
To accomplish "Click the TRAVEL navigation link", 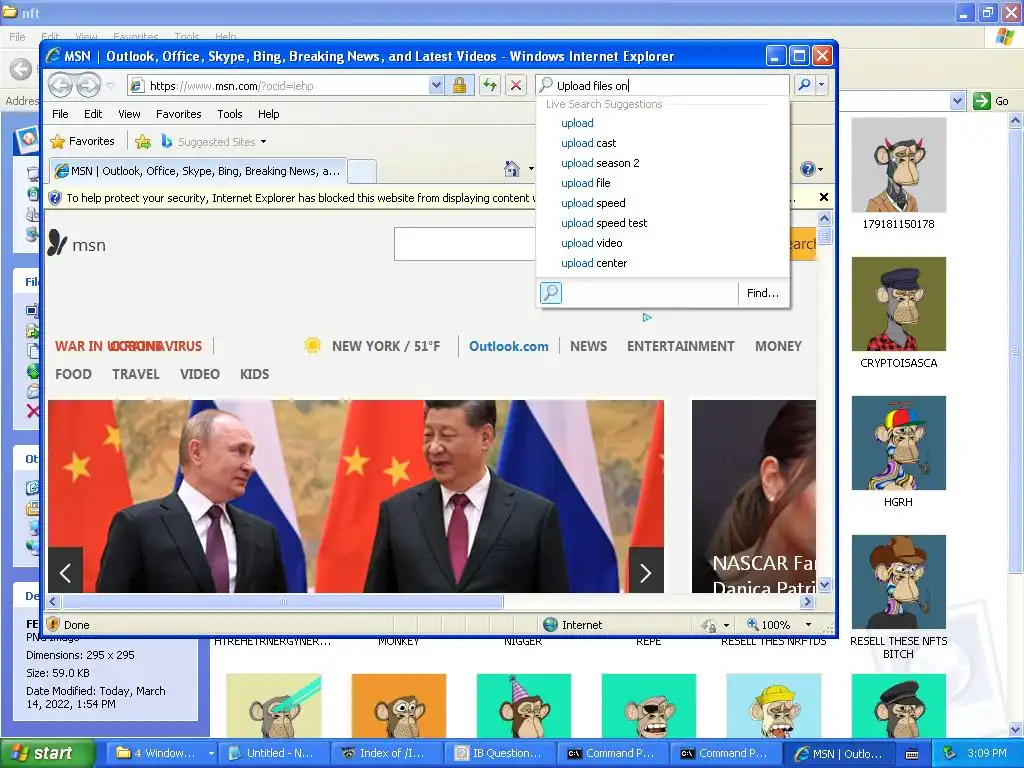I will click(x=136, y=374).
